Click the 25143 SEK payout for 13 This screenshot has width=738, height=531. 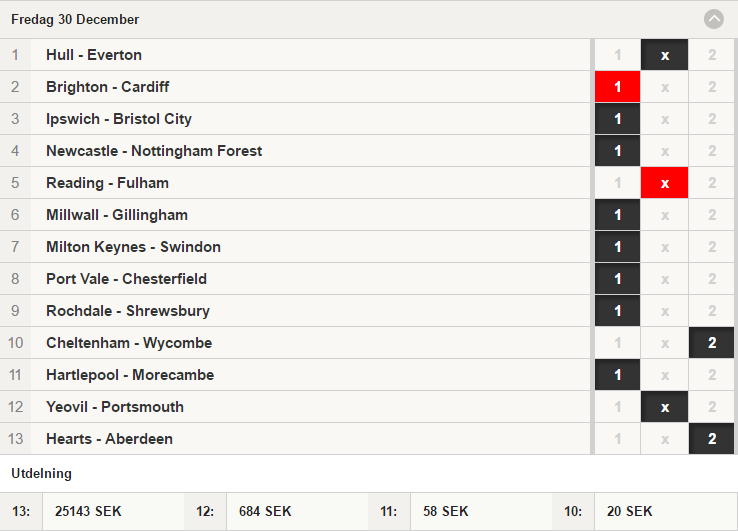click(x=88, y=511)
